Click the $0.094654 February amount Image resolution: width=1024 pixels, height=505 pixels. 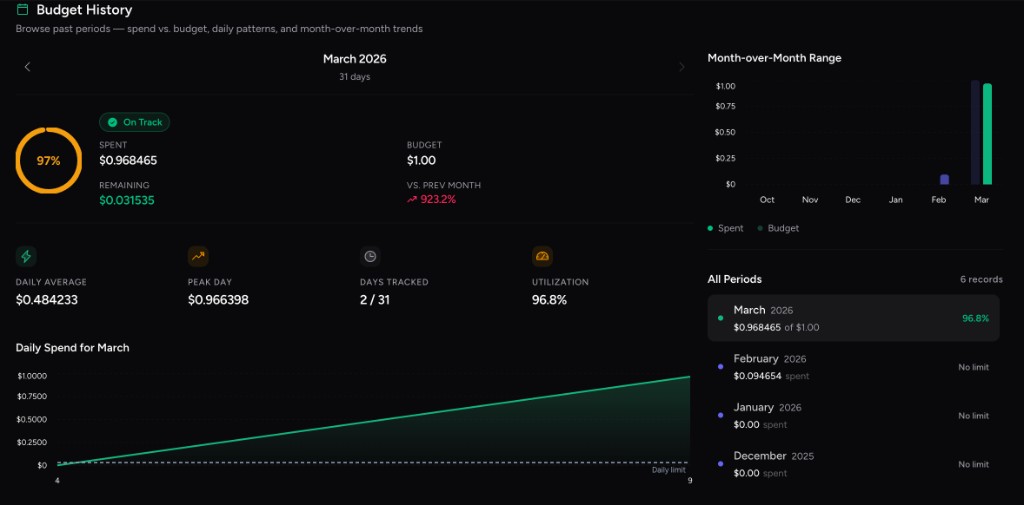click(x=758, y=376)
